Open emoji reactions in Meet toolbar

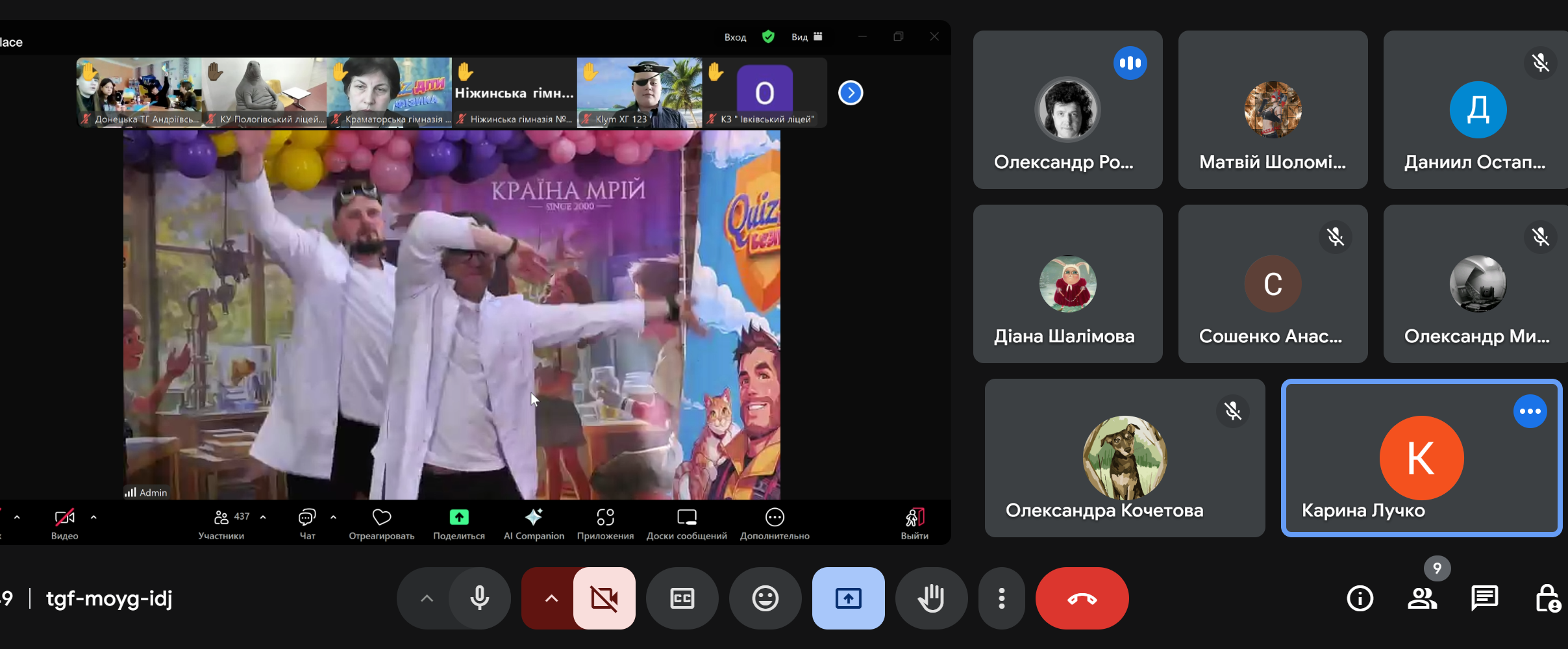[765, 598]
